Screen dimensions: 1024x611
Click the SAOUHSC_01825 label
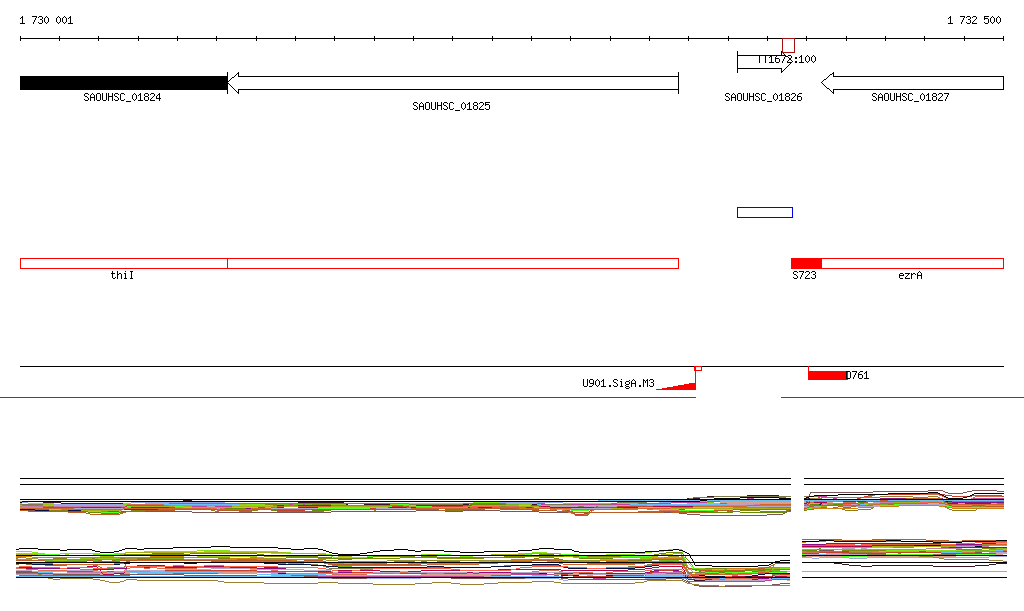point(451,106)
